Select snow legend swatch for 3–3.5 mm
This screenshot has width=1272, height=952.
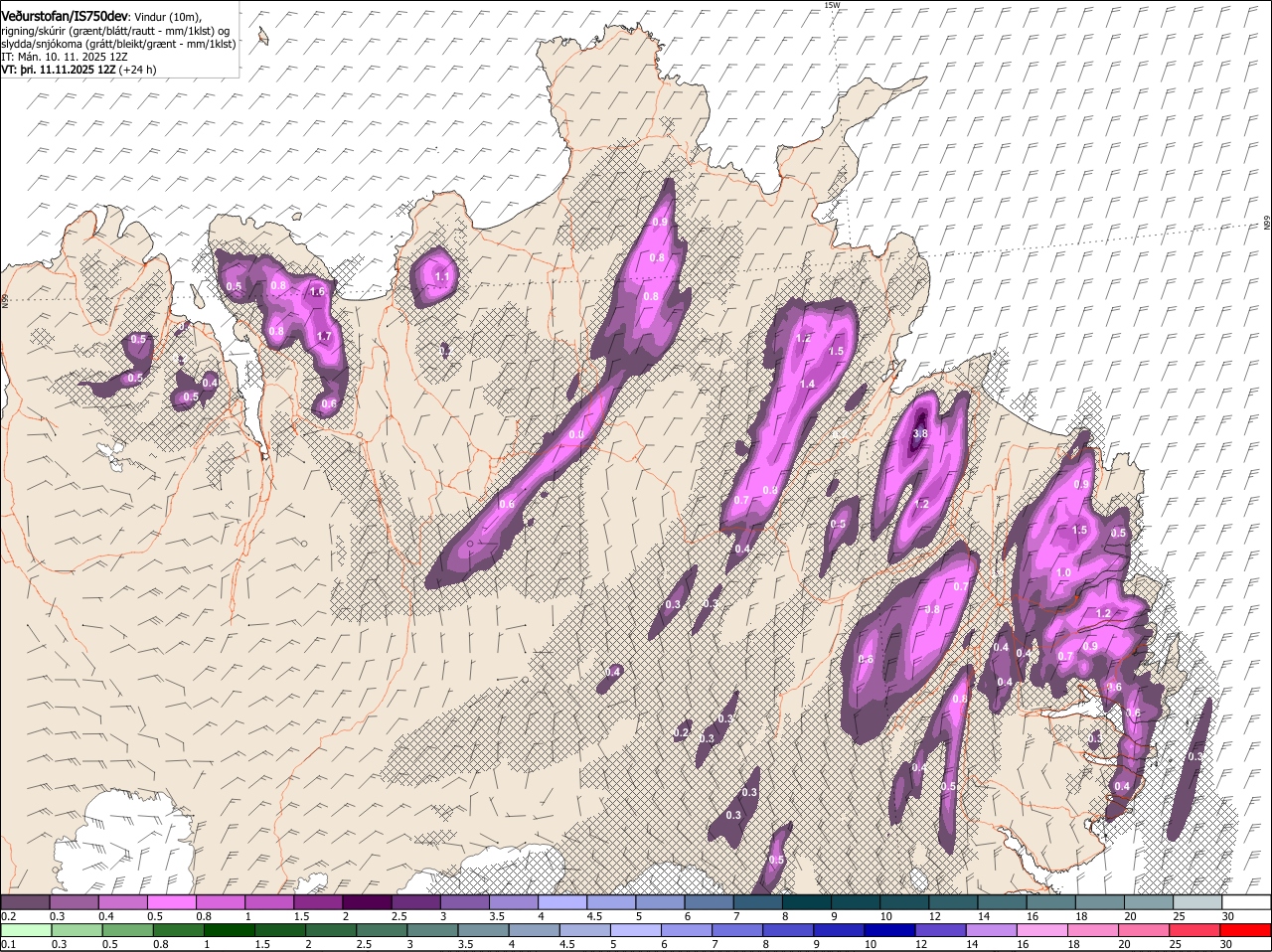[464, 901]
